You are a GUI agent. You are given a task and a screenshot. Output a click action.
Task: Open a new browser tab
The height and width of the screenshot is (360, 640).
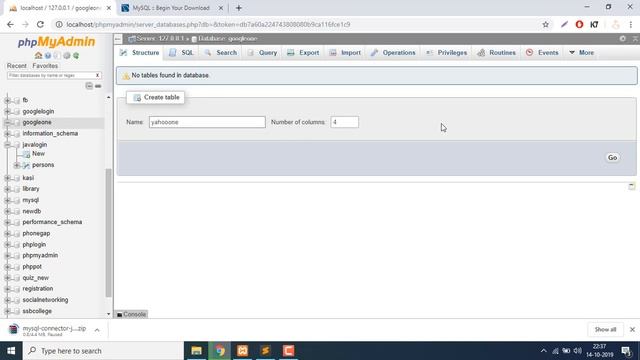pos(239,8)
